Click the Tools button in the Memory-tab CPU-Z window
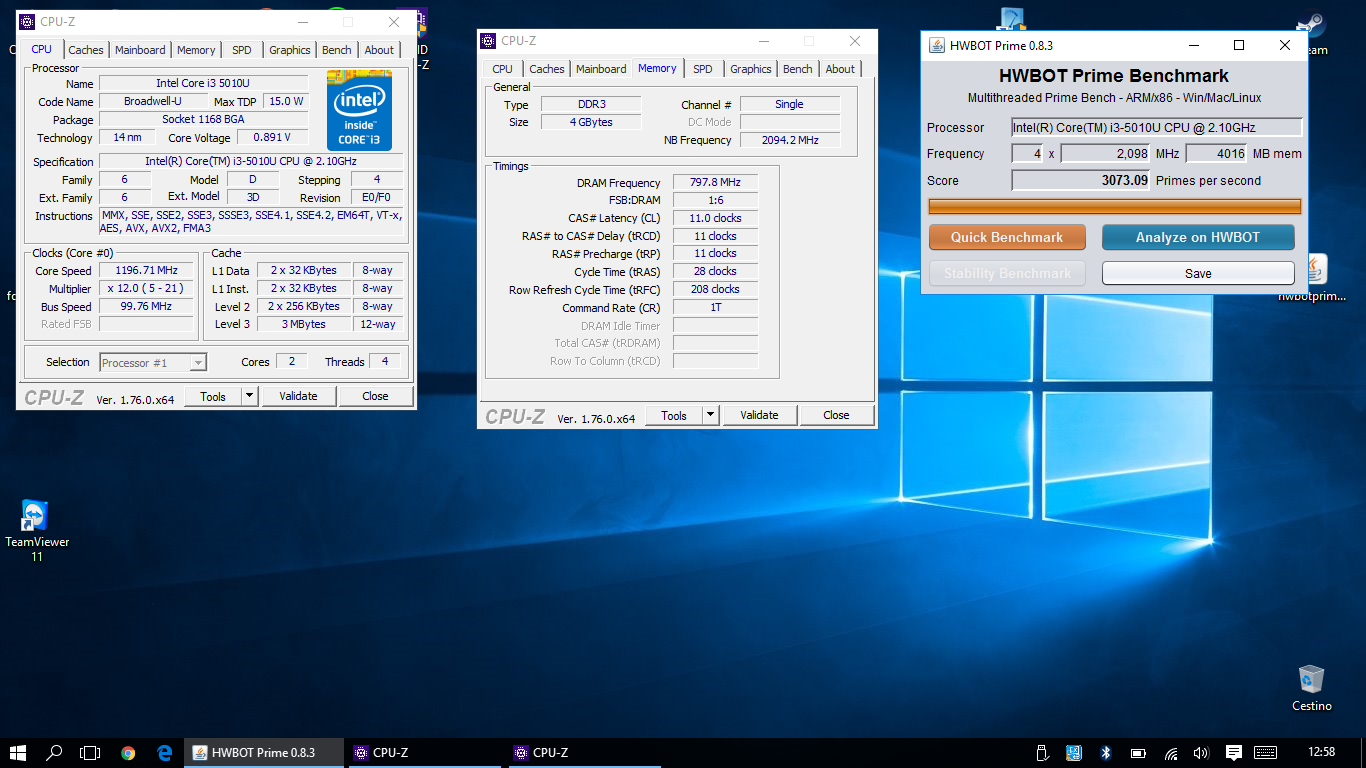This screenshot has height=768, width=1366. pos(674,415)
